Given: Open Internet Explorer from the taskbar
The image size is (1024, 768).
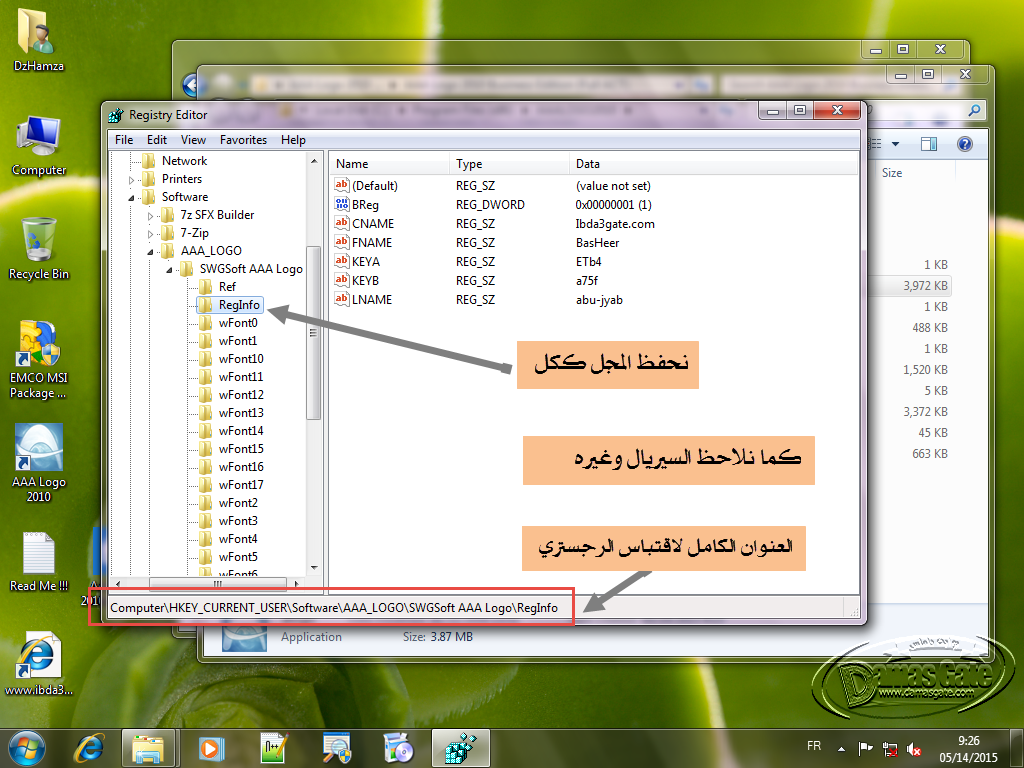Looking at the screenshot, I should 89,748.
